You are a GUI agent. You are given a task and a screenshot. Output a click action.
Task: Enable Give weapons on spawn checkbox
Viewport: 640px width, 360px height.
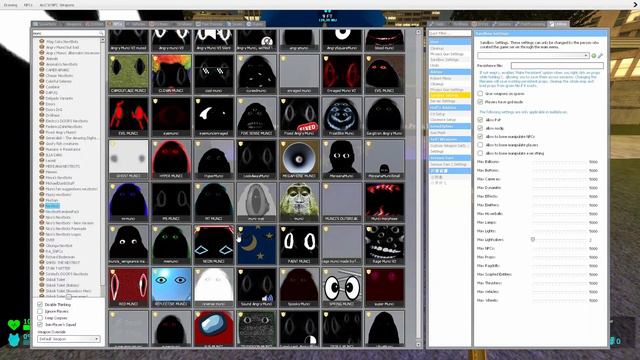pyautogui.click(x=480, y=93)
